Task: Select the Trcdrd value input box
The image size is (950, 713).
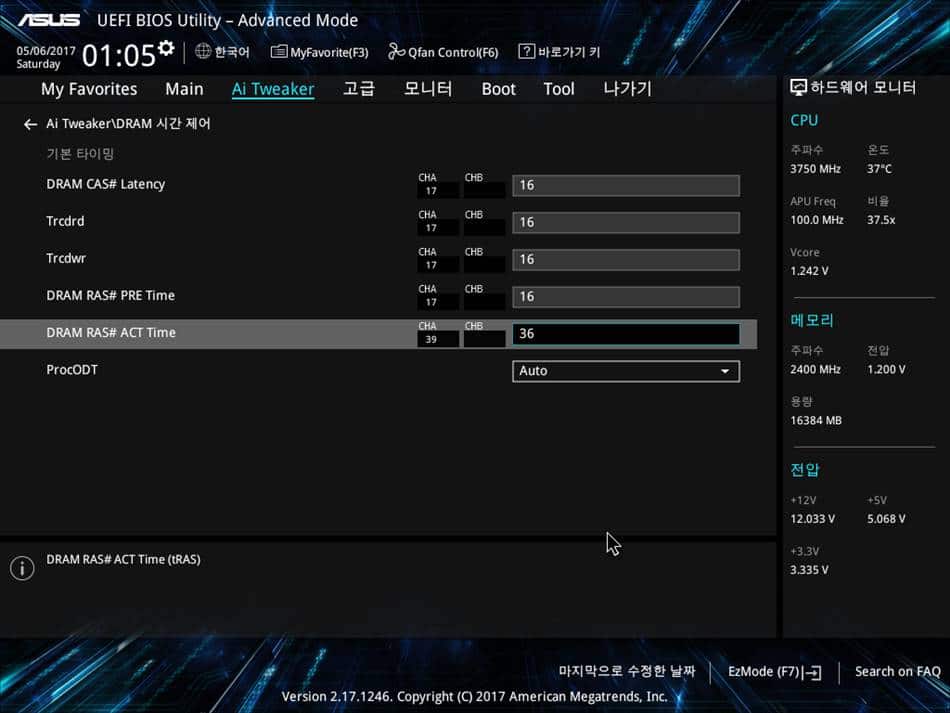Action: [x=625, y=222]
